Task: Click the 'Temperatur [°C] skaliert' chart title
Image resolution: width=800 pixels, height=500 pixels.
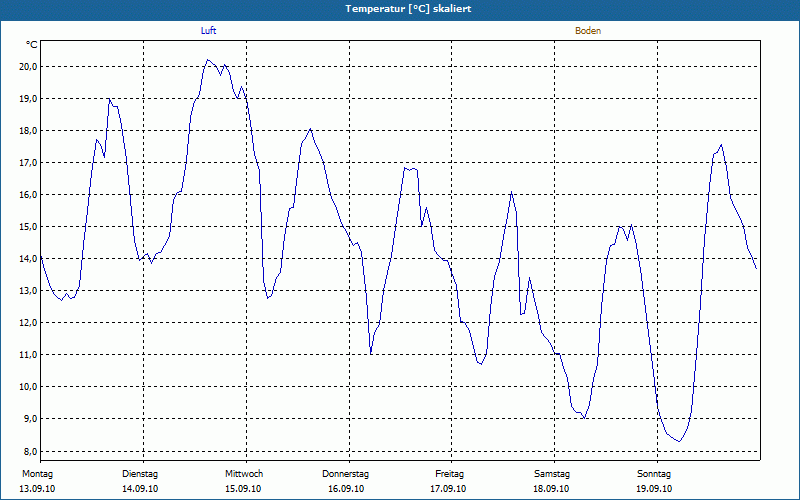Action: pyautogui.click(x=408, y=9)
